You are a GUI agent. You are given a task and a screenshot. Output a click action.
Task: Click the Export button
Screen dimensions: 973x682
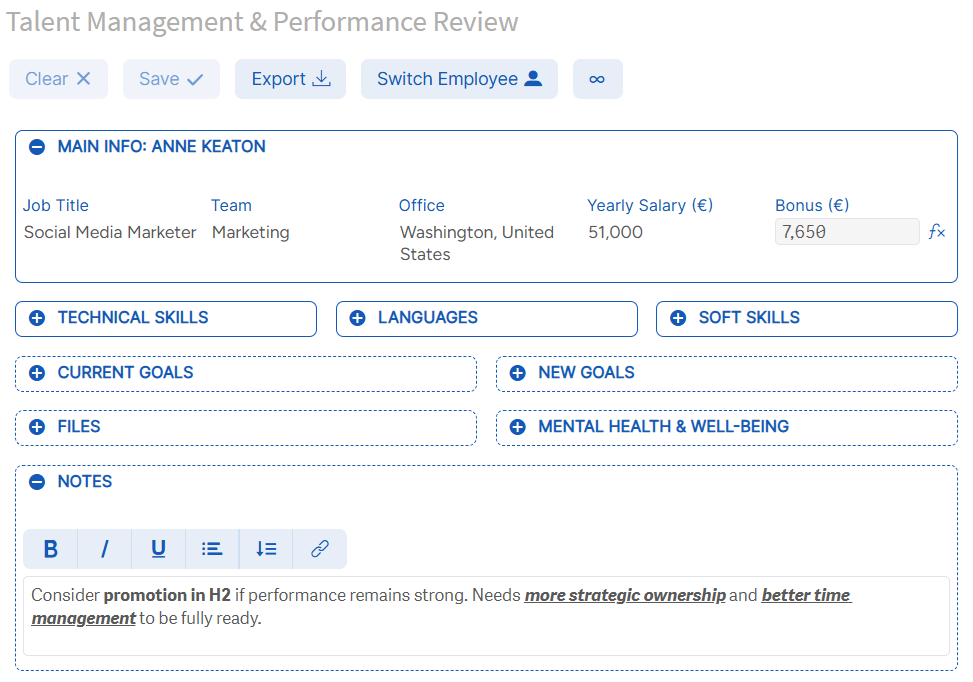290,79
